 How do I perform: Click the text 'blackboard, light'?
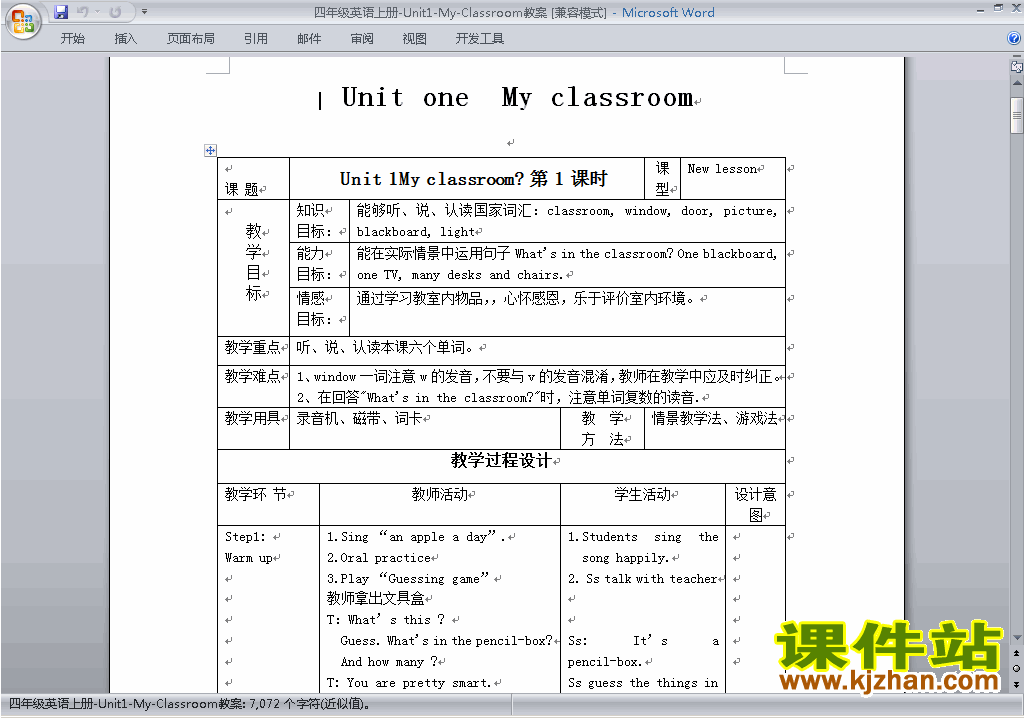pos(415,232)
